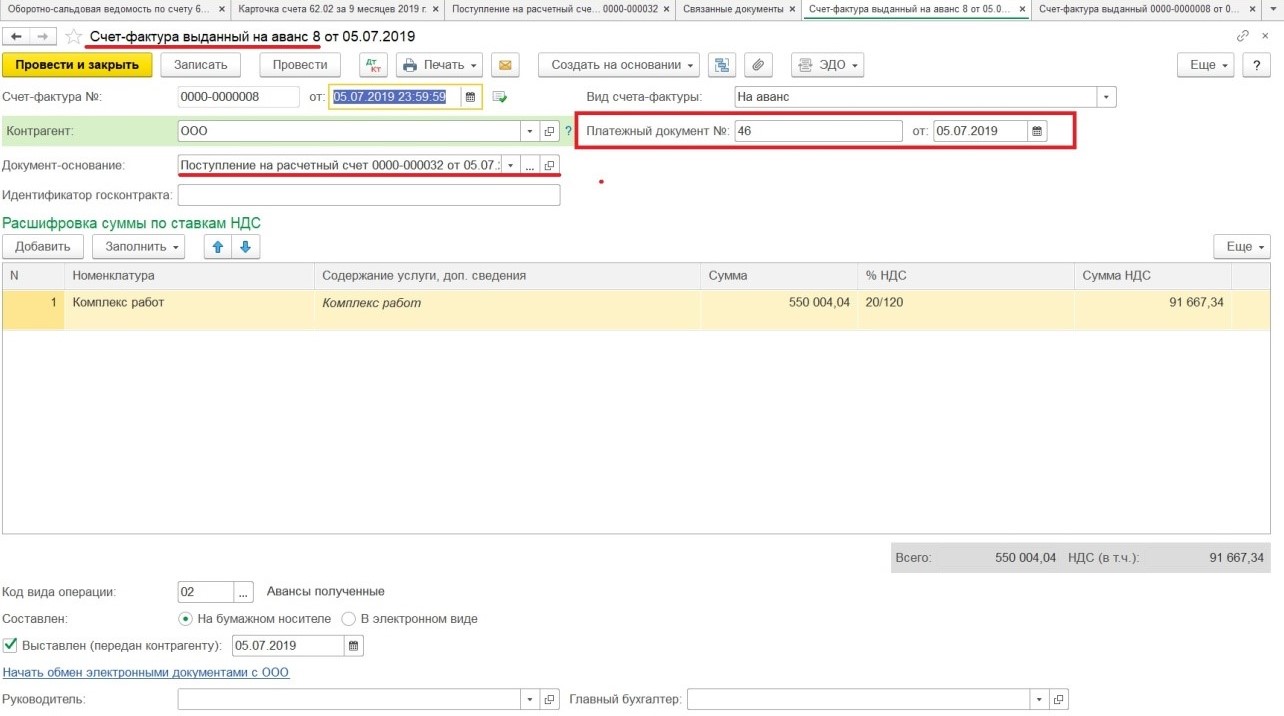Click the Код вида операции field

point(206,592)
